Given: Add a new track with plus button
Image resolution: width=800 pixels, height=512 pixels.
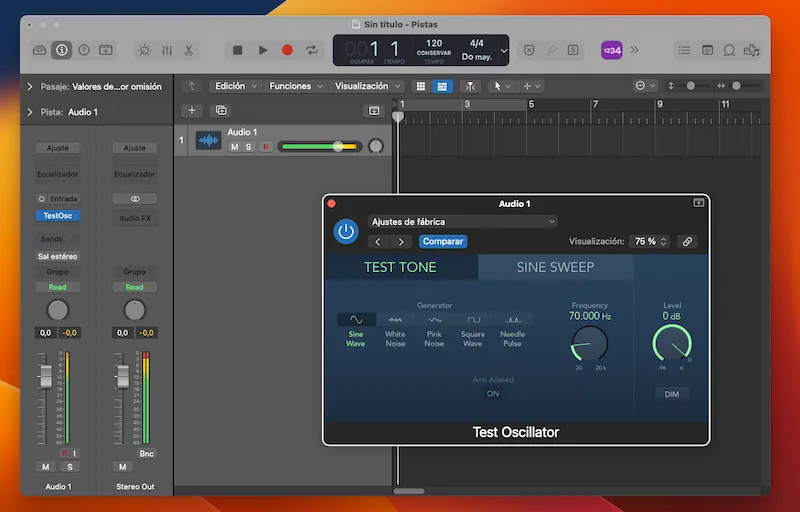Looking at the screenshot, I should 192,111.
